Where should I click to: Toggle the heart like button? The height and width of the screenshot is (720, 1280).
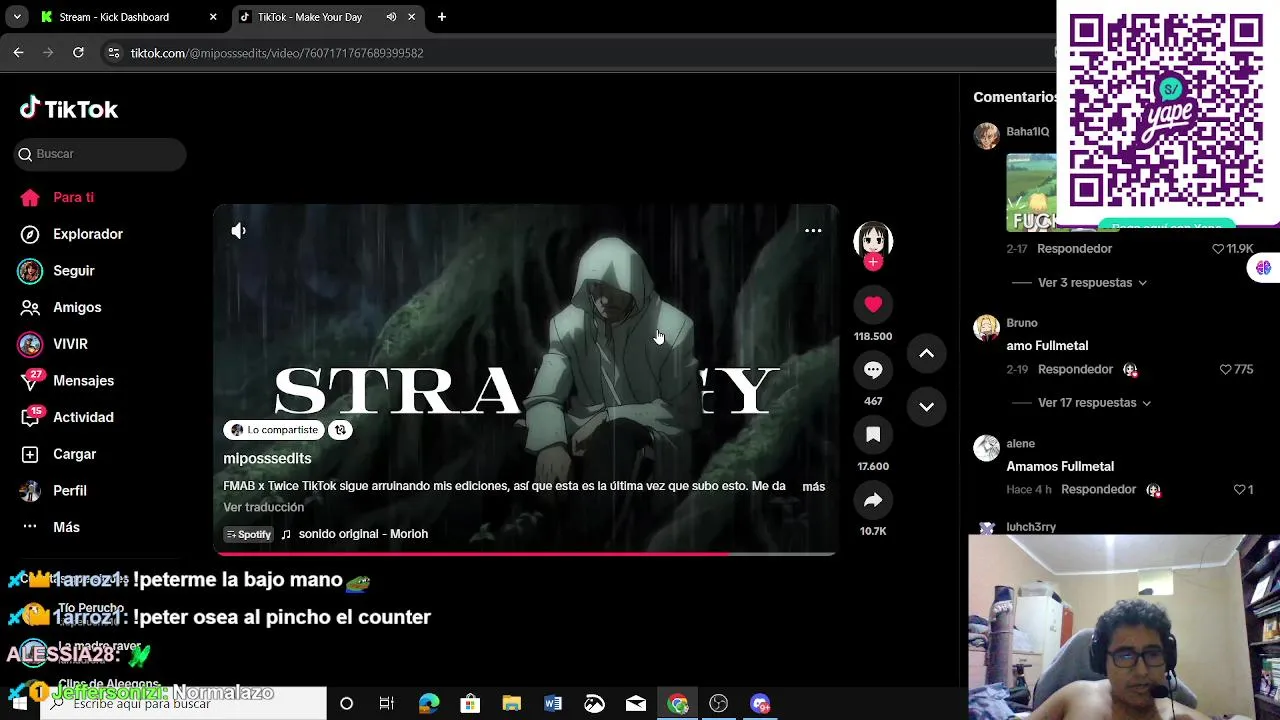[873, 304]
